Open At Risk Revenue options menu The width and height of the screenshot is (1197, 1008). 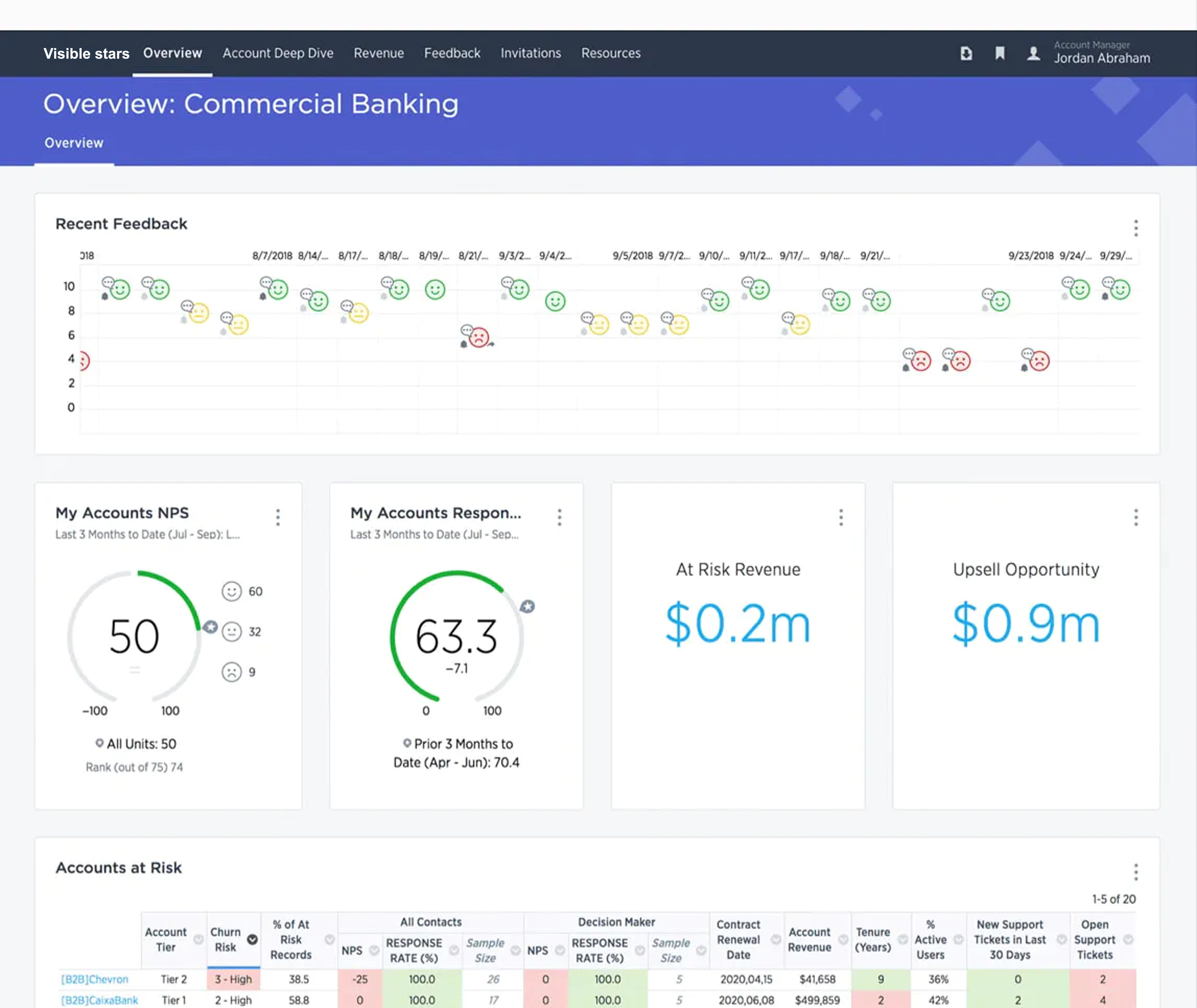pos(841,517)
